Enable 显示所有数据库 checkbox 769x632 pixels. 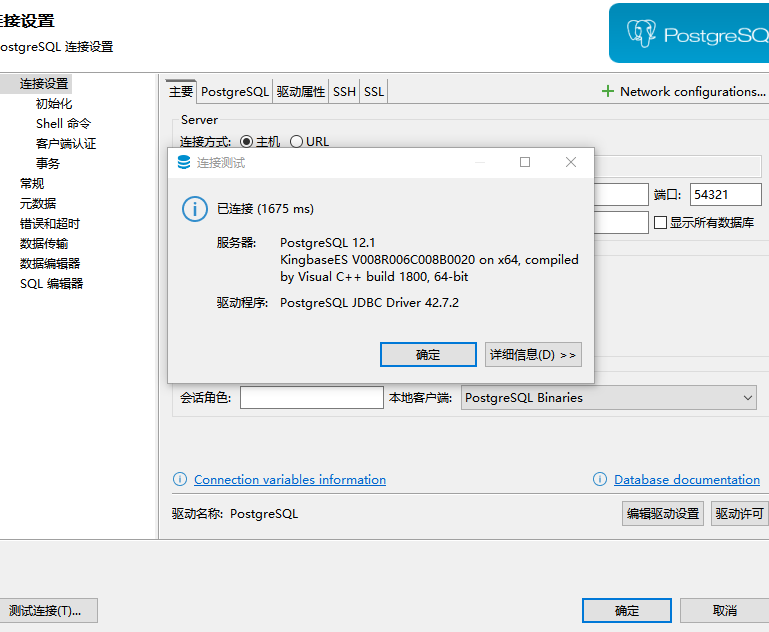[660, 223]
